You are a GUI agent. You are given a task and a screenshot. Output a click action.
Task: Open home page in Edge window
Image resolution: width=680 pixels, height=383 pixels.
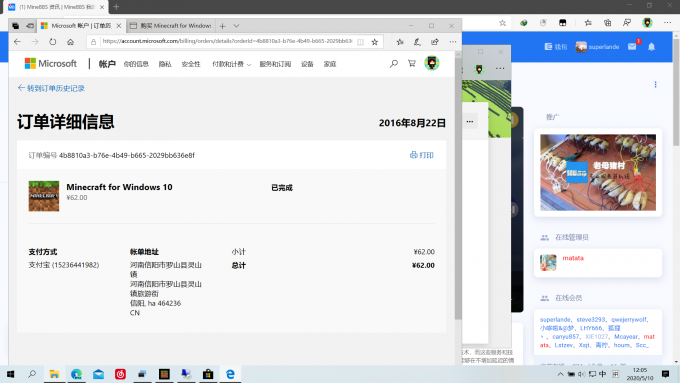click(x=70, y=42)
